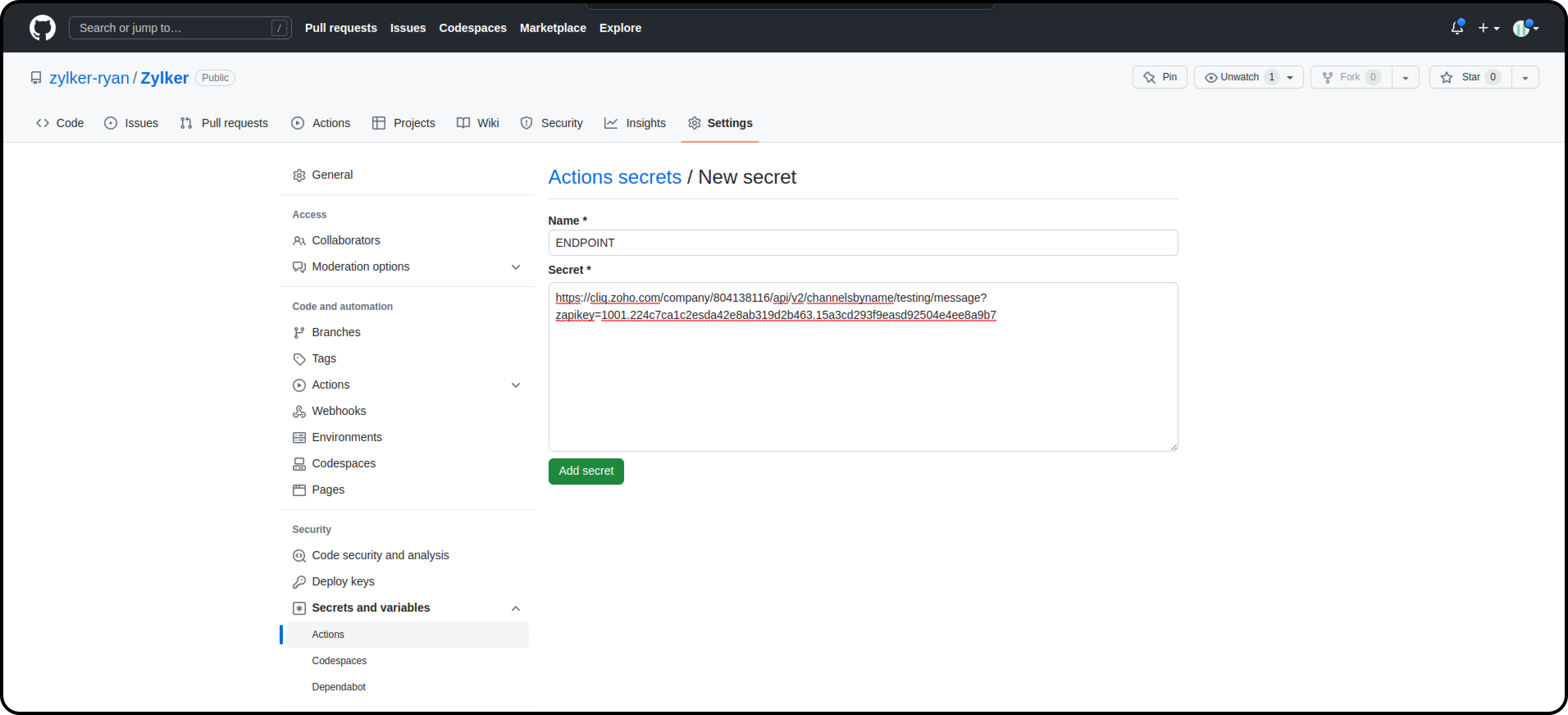Click the Deploy keys key icon
The height and width of the screenshot is (715, 1568).
point(299,582)
